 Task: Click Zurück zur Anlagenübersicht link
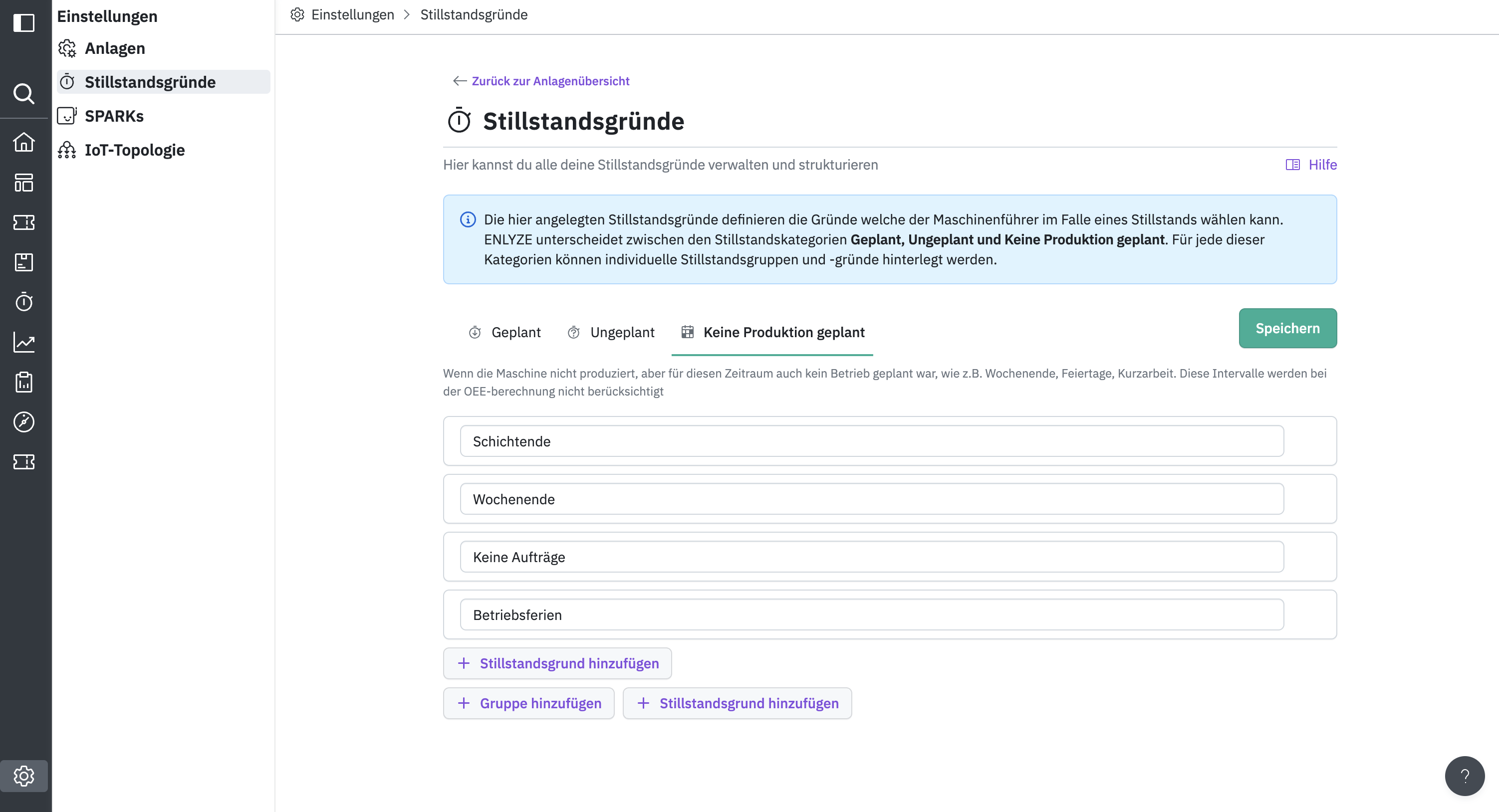point(550,81)
